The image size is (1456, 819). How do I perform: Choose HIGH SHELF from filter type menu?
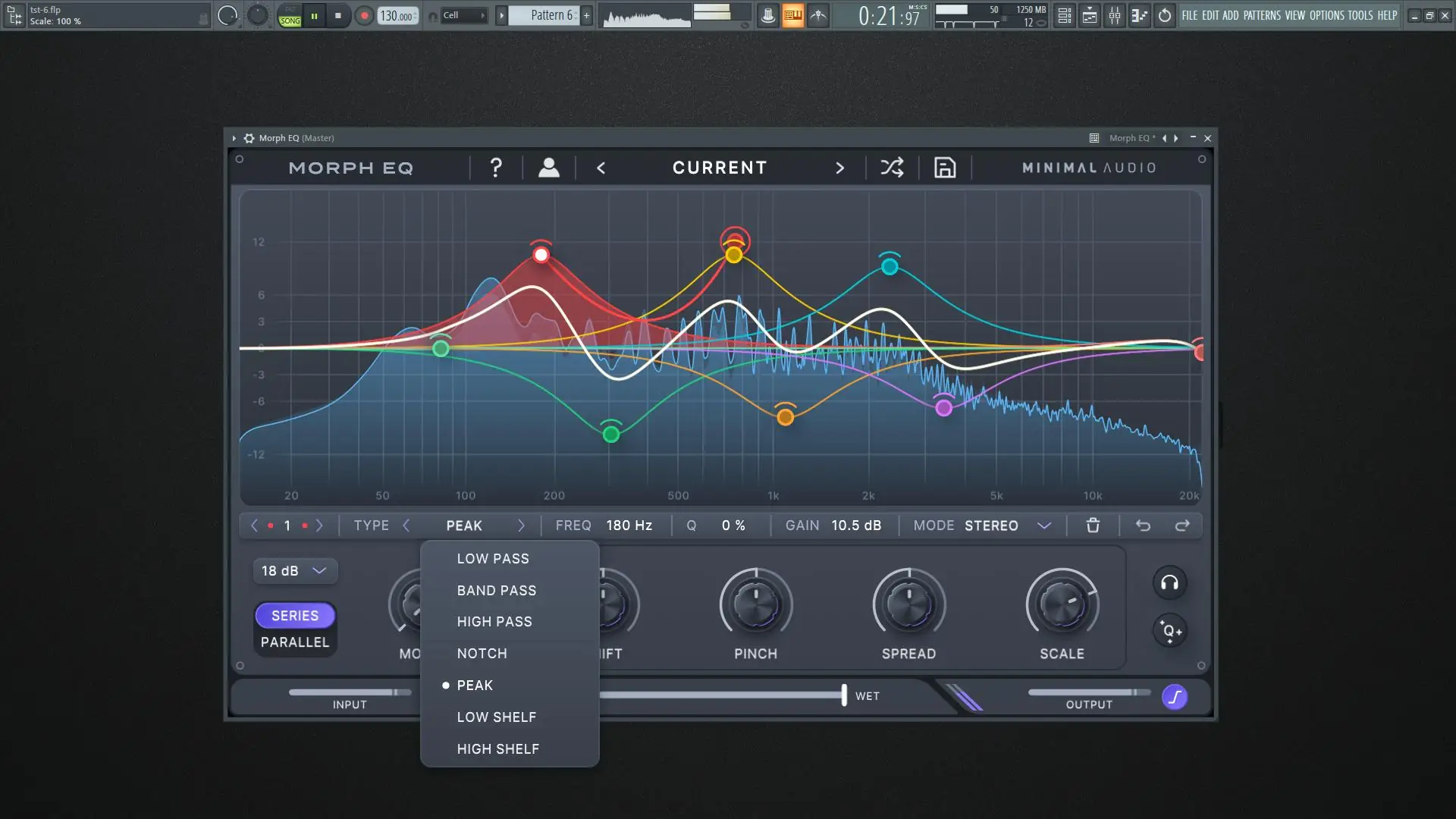tap(498, 749)
